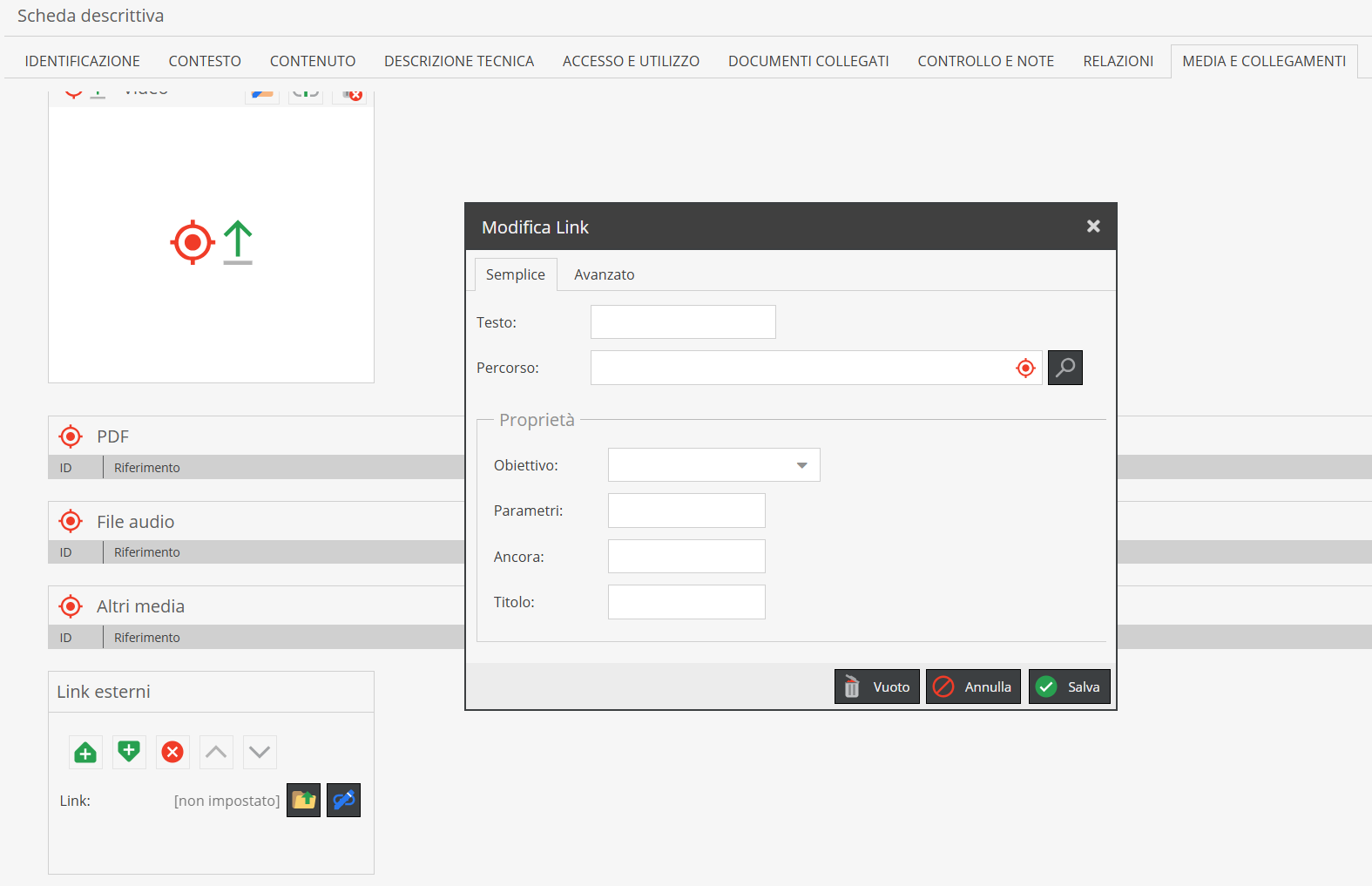
Task: Click the green upload arrow in video panel
Action: pos(238,242)
